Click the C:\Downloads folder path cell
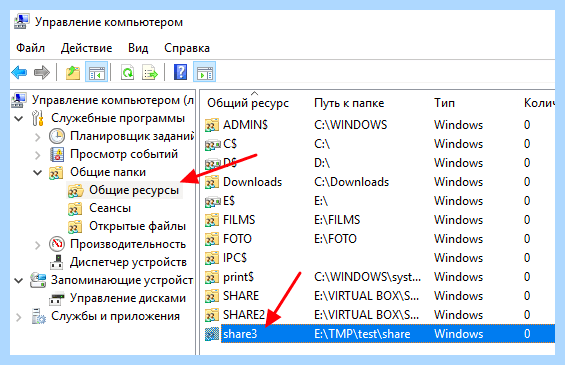Image resolution: width=565 pixels, height=365 pixels. point(351,182)
